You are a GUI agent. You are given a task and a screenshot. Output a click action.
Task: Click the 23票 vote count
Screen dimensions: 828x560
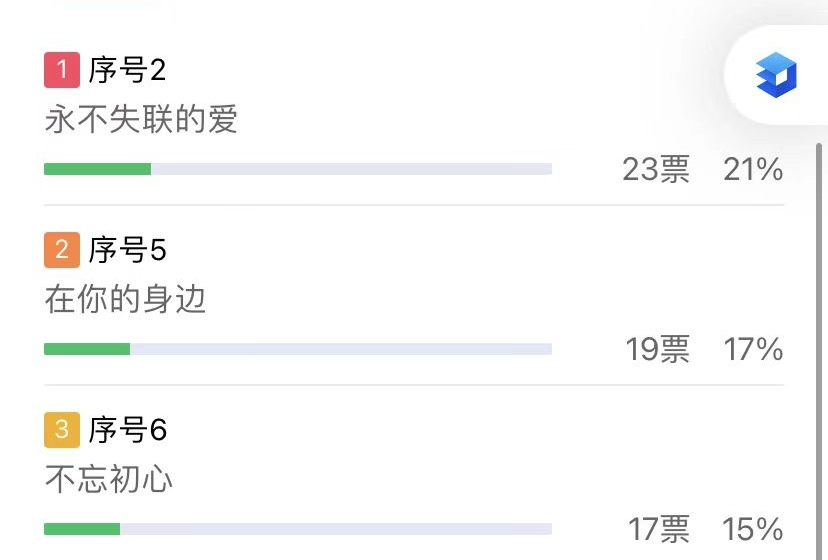pyautogui.click(x=656, y=170)
